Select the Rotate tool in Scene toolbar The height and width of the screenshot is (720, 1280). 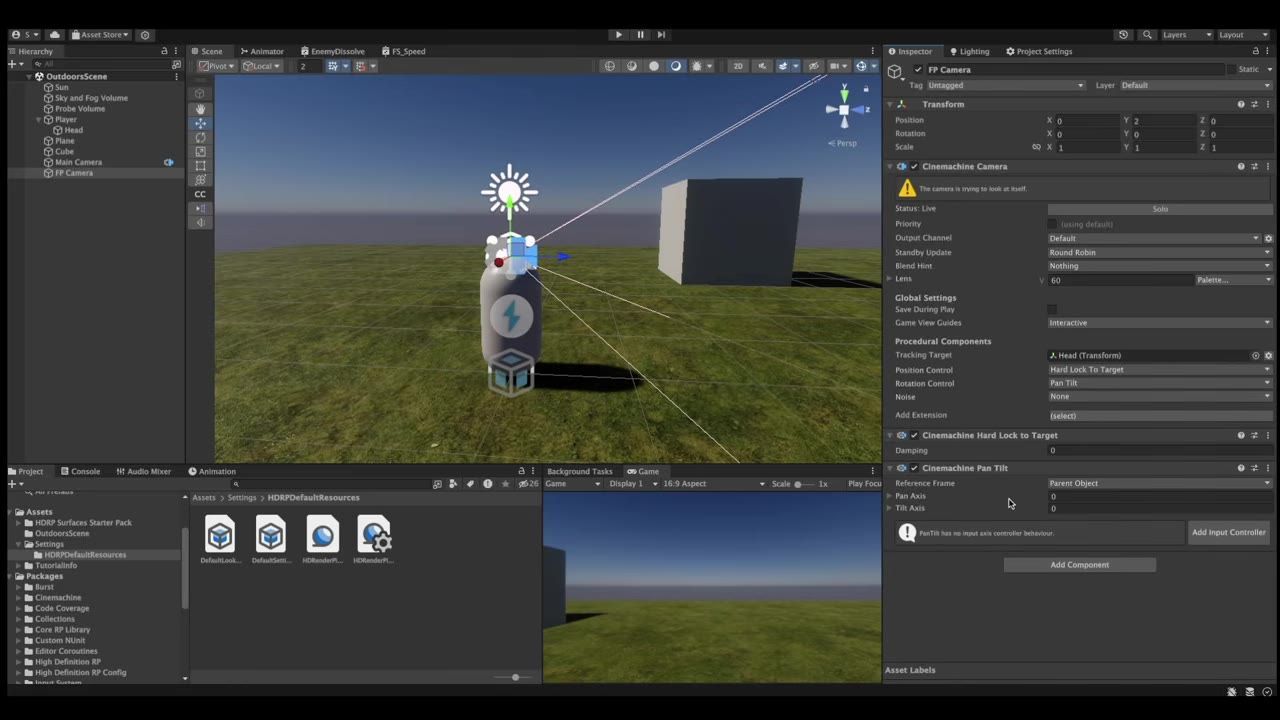pyautogui.click(x=200, y=137)
